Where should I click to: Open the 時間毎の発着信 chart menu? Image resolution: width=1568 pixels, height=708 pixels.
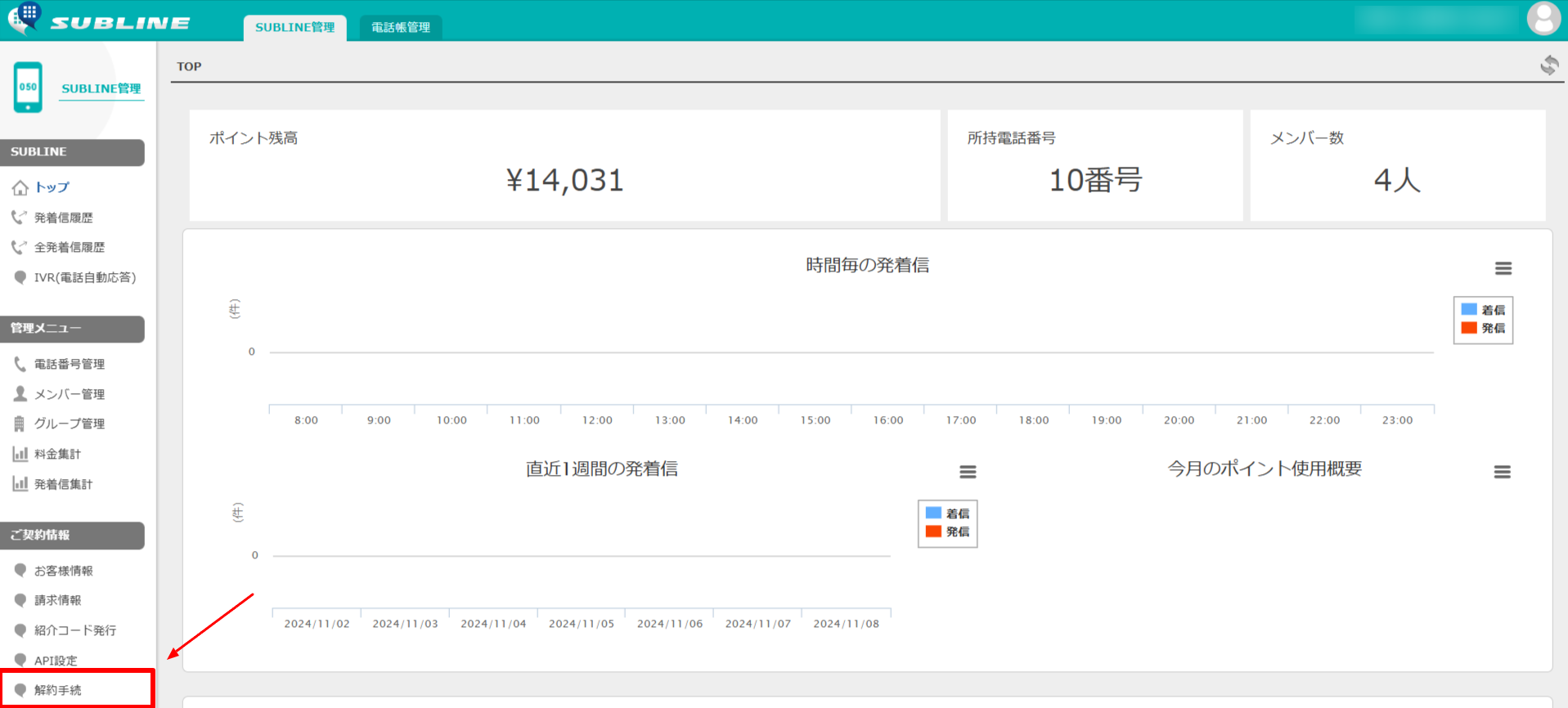pyautogui.click(x=1503, y=268)
